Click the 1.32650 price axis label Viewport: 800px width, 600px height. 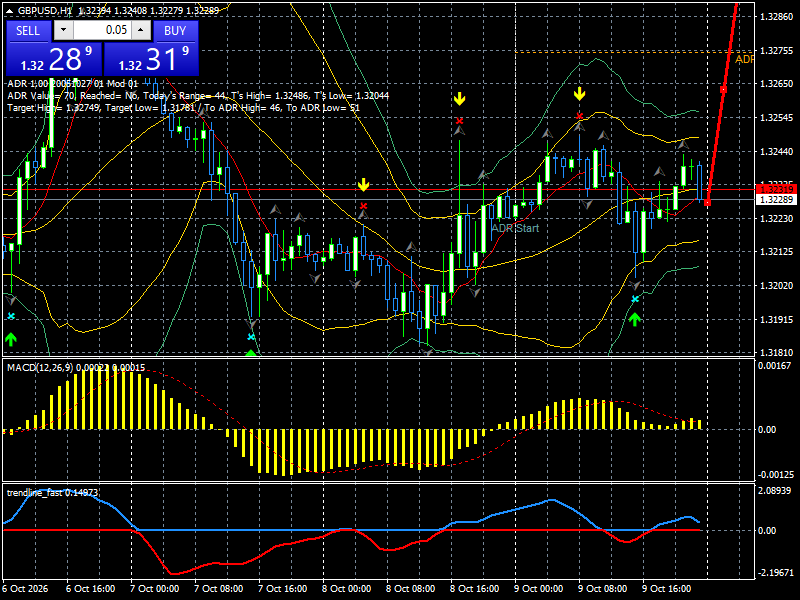[777, 84]
